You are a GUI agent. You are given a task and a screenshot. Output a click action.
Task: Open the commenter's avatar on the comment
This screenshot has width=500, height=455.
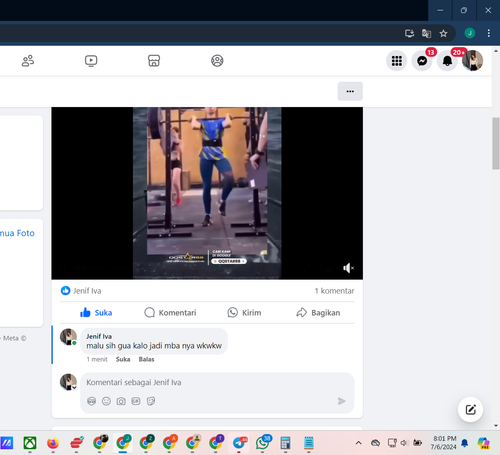pyautogui.click(x=68, y=337)
